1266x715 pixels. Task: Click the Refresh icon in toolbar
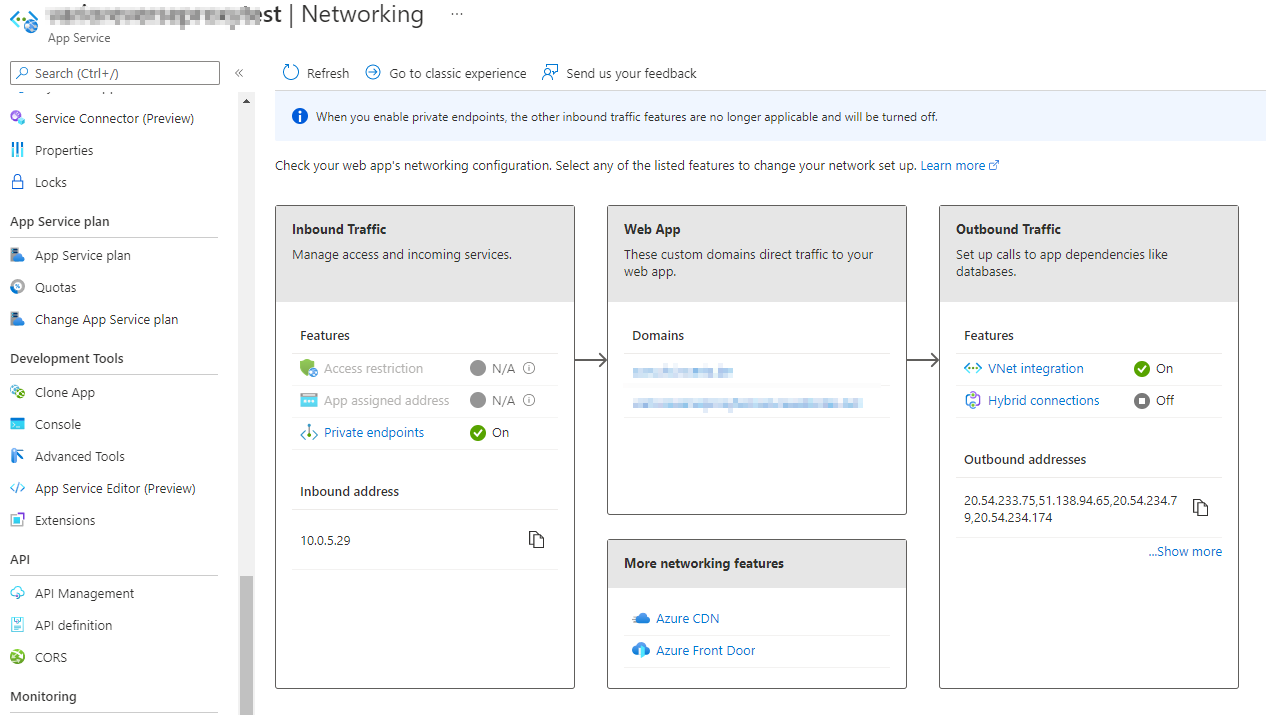(291, 73)
